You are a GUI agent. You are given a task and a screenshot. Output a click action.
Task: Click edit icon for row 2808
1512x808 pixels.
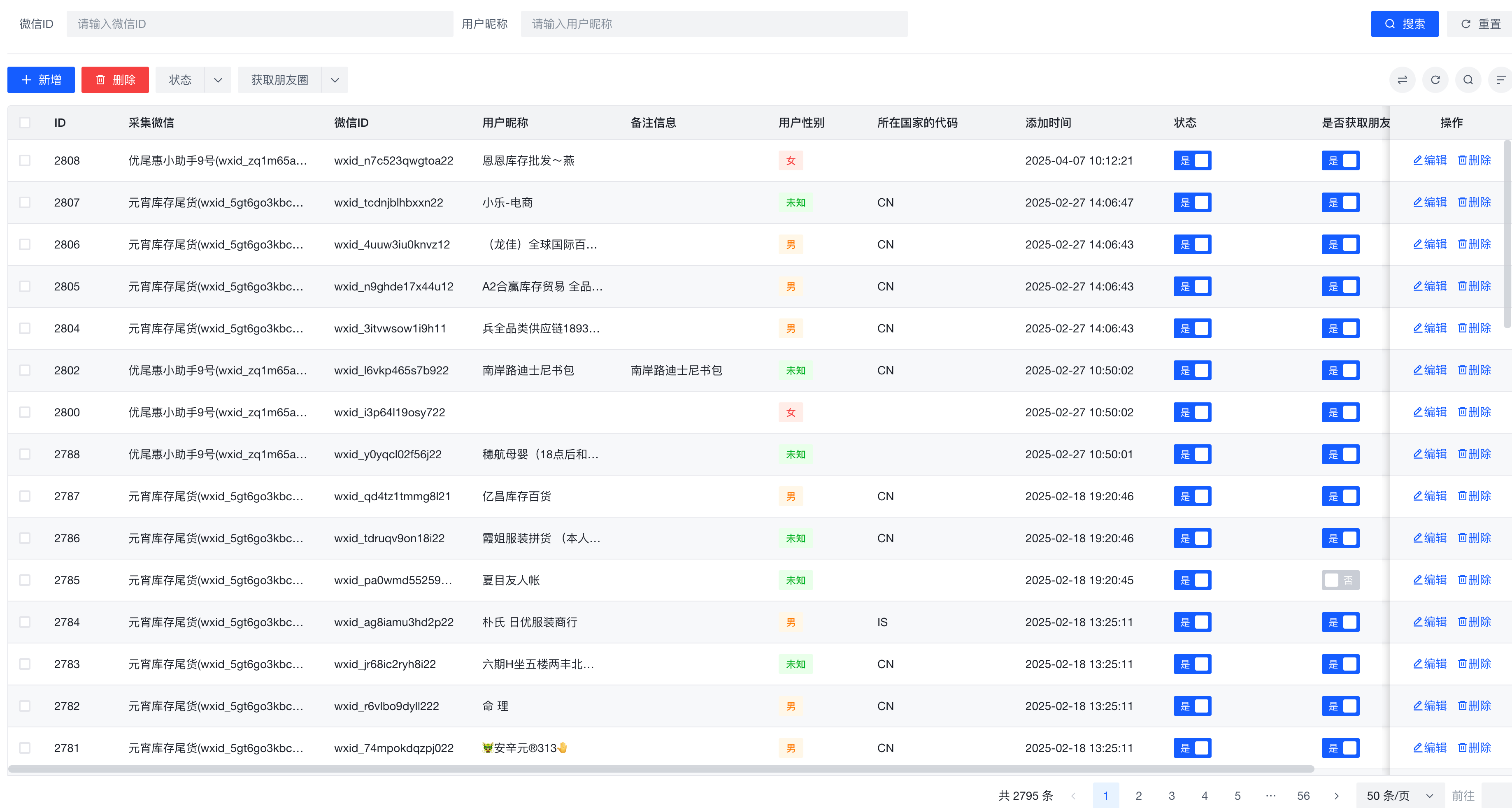pos(1430,160)
